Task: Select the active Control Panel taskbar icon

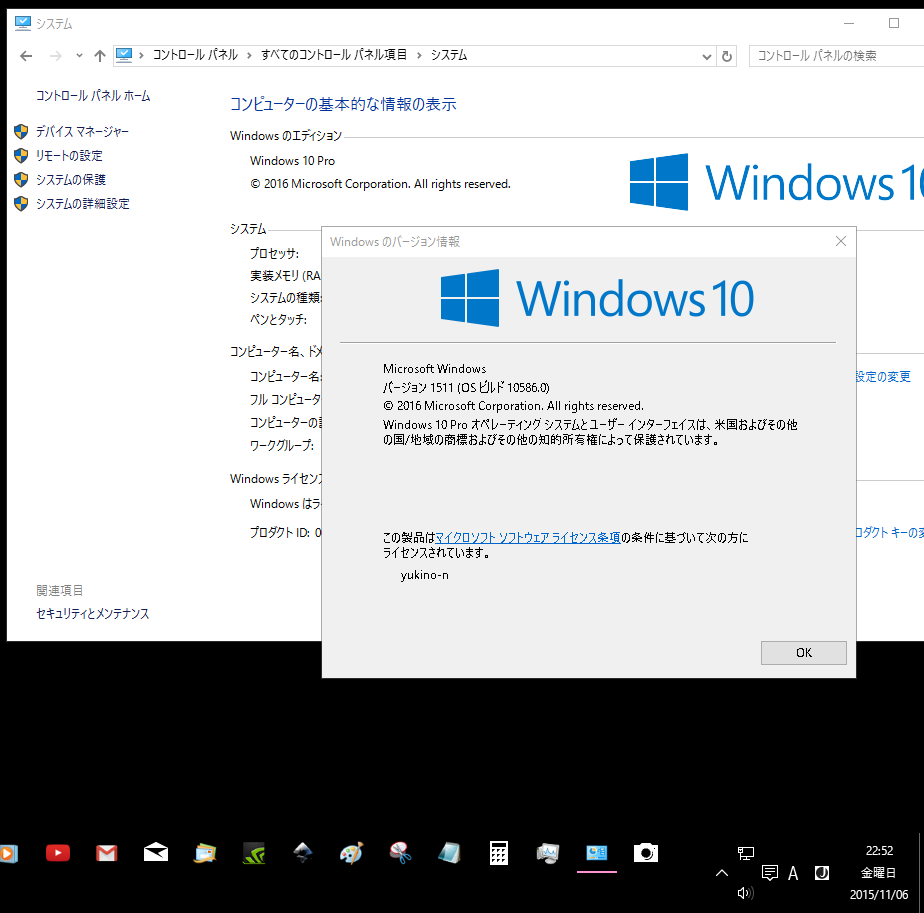Action: click(x=596, y=853)
